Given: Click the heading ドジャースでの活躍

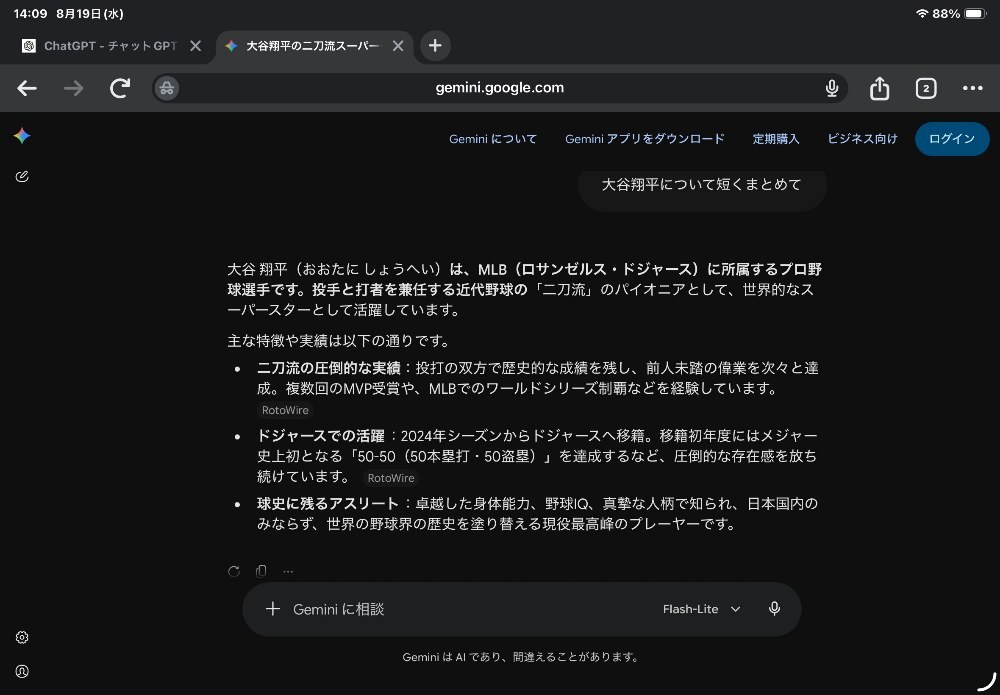Looking at the screenshot, I should pos(321,436).
